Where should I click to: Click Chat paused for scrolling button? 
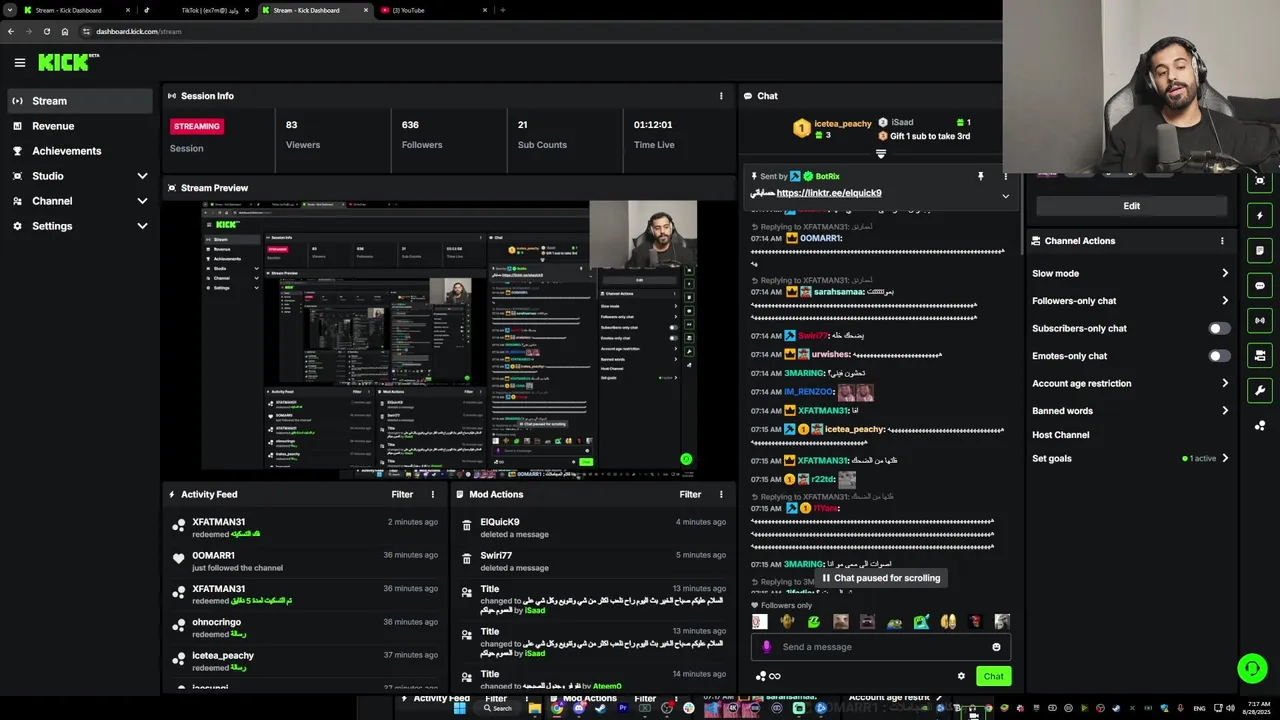pyautogui.click(x=881, y=578)
